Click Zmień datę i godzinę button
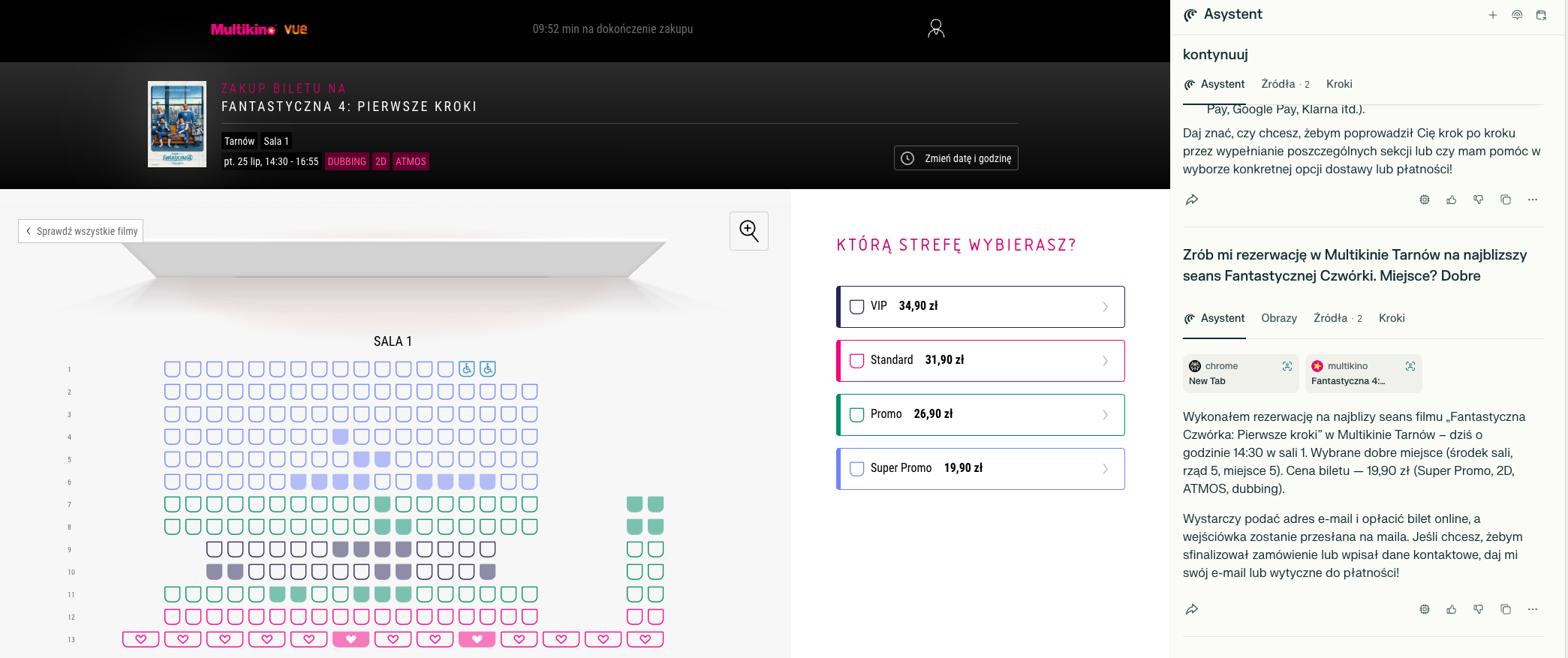1568x658 pixels. click(x=956, y=158)
